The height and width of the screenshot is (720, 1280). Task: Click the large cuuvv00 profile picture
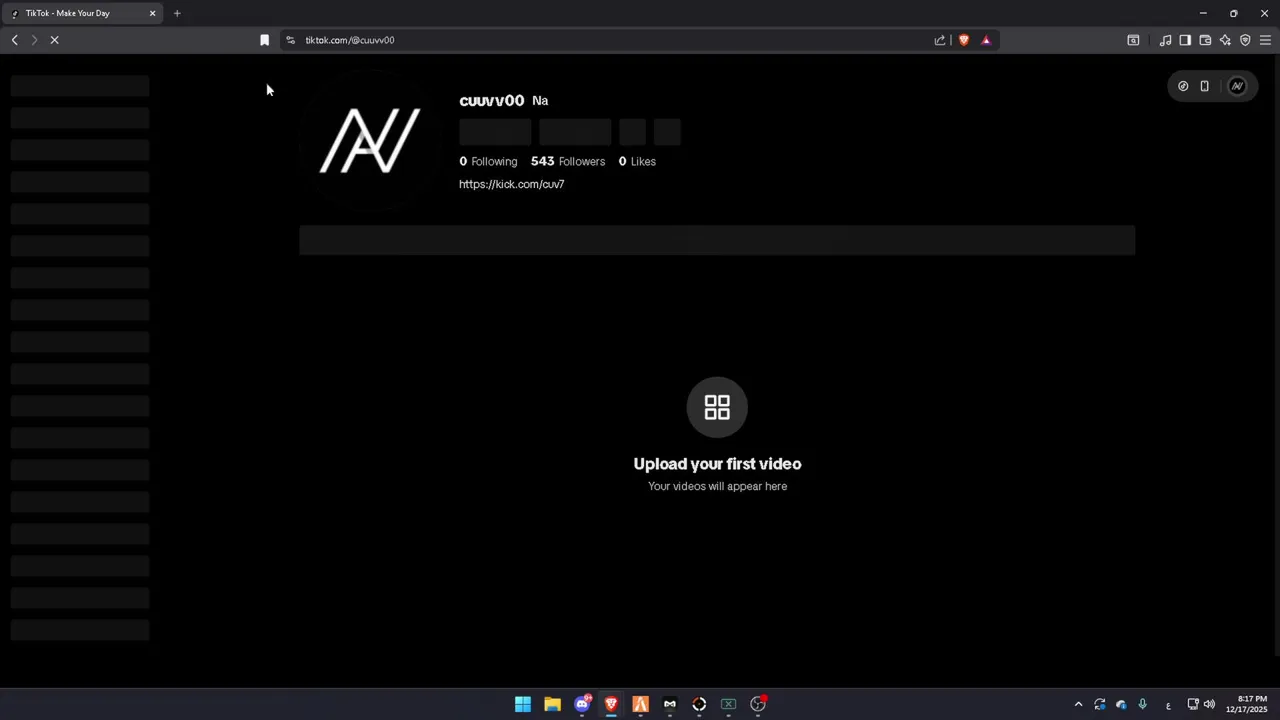pos(369,141)
